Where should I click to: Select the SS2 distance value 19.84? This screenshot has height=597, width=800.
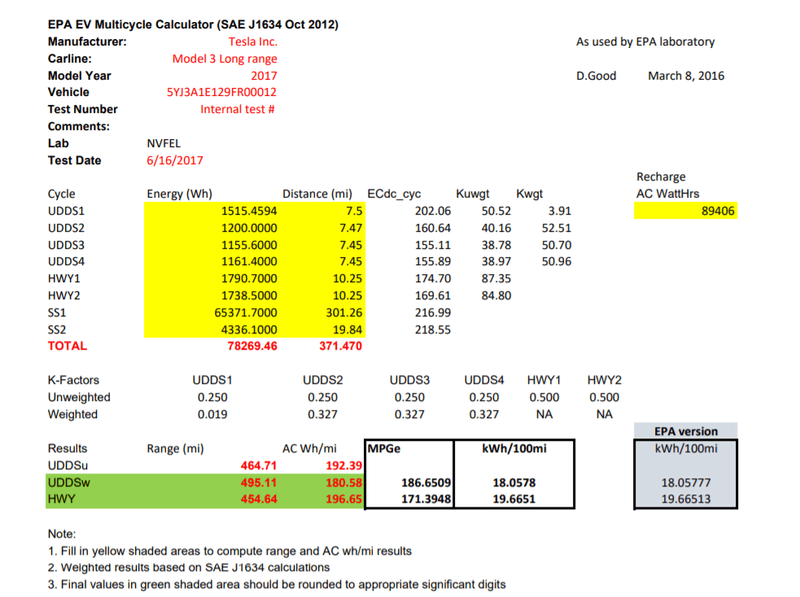347,330
